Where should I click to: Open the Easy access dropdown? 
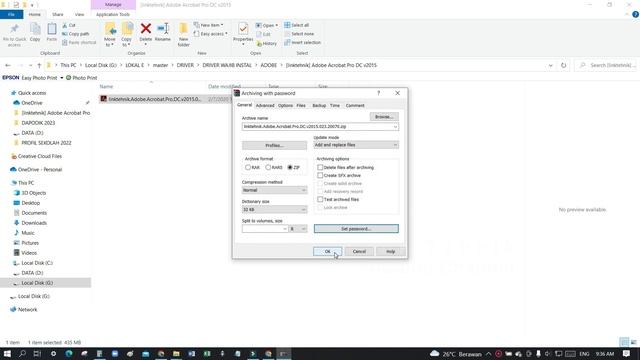tap(211, 34)
